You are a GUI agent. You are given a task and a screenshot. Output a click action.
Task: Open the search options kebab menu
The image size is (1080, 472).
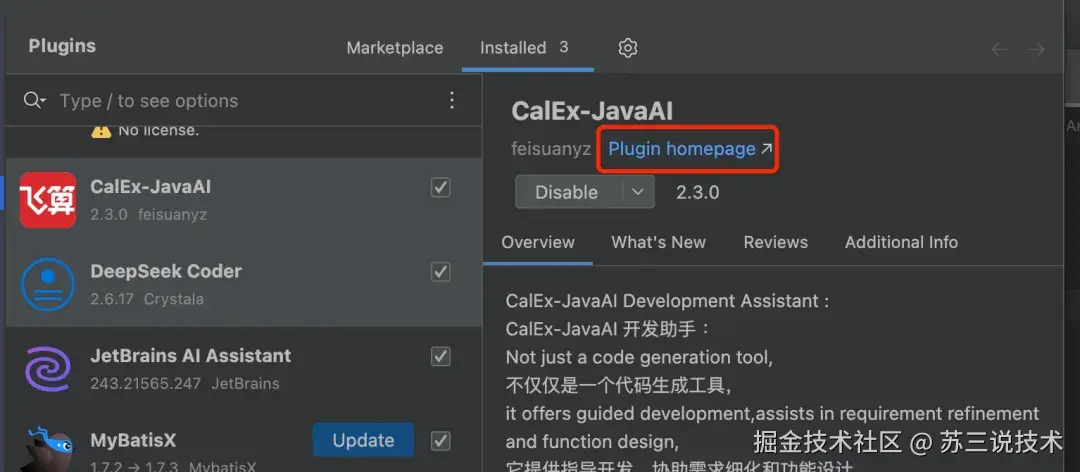coord(452,100)
